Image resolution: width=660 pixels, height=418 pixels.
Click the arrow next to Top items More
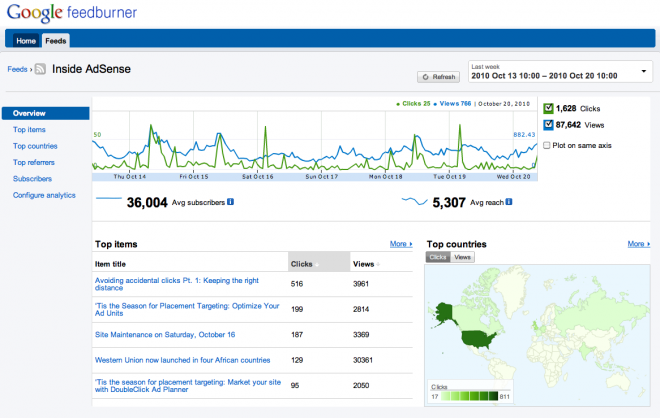(411, 244)
